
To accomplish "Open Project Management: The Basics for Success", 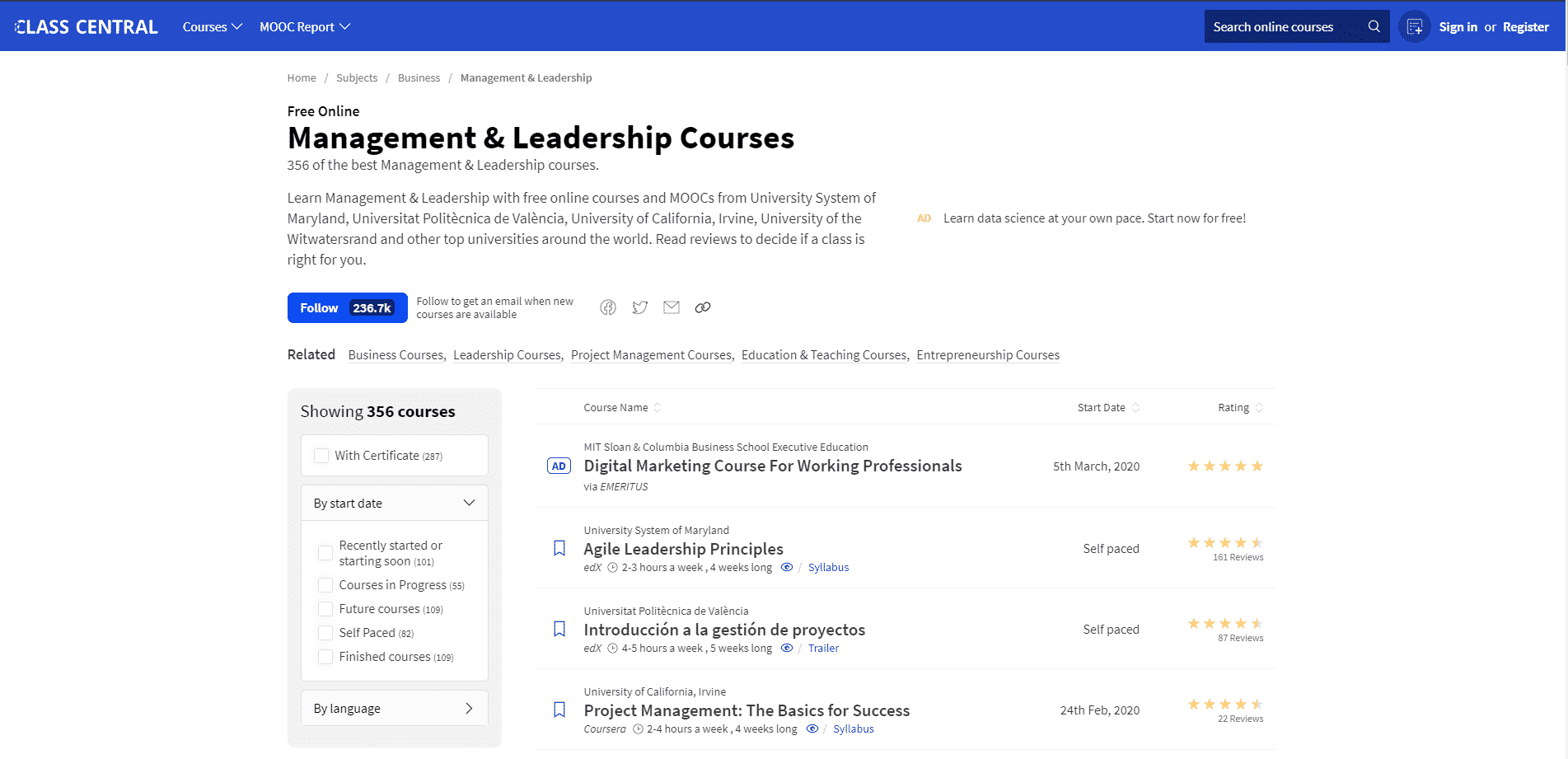I will (x=747, y=710).
